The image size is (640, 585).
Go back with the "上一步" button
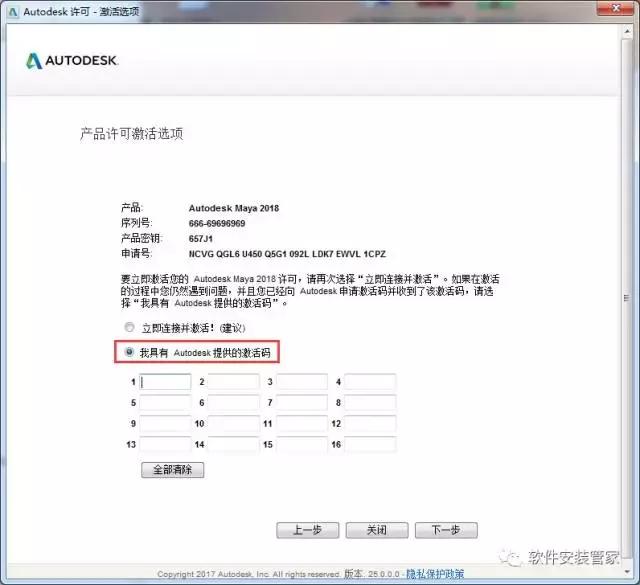(308, 530)
